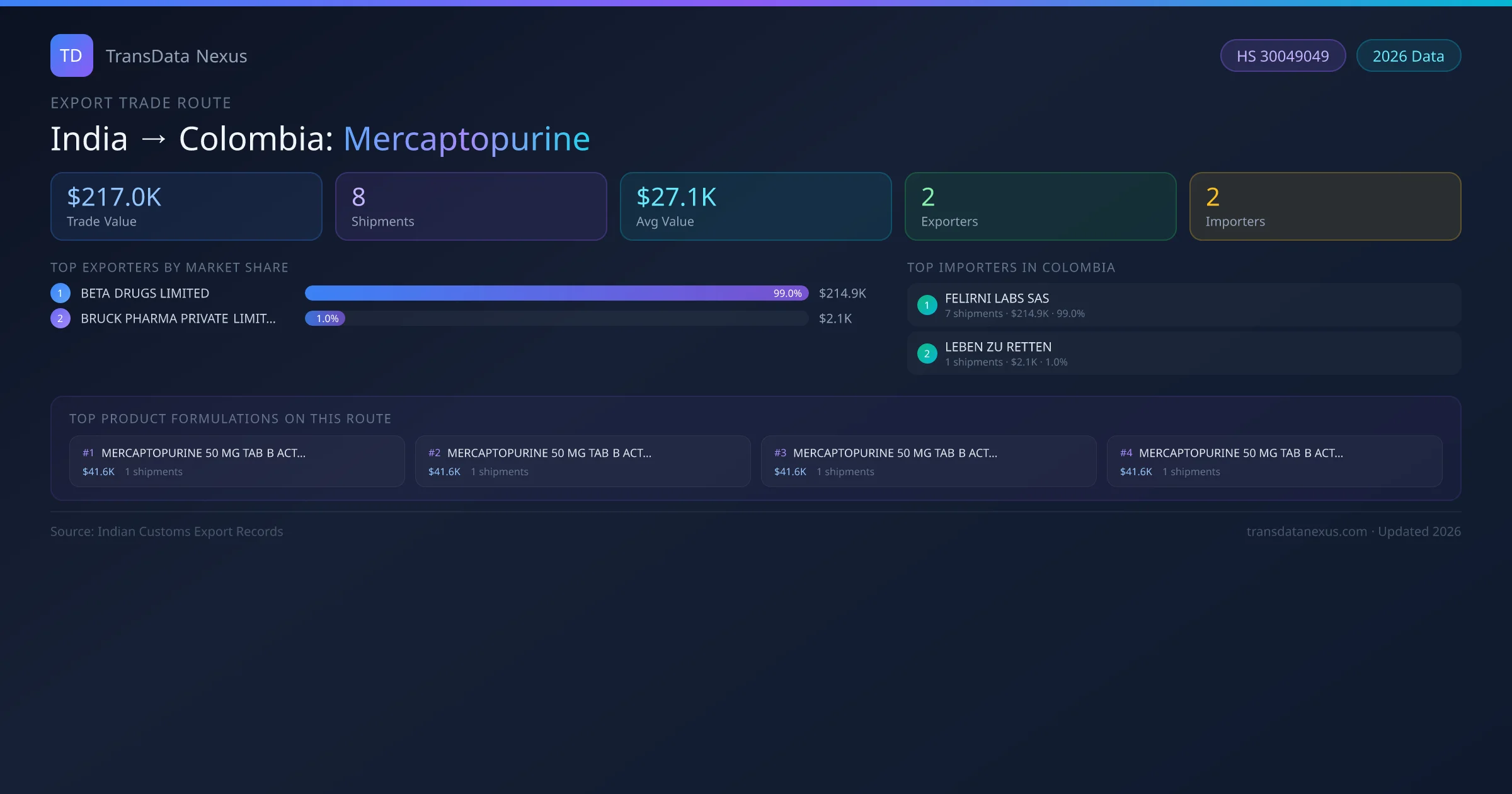This screenshot has height=794, width=1512.
Task: Open the #3 Mercaptopurine formulation card
Action: 928,461
